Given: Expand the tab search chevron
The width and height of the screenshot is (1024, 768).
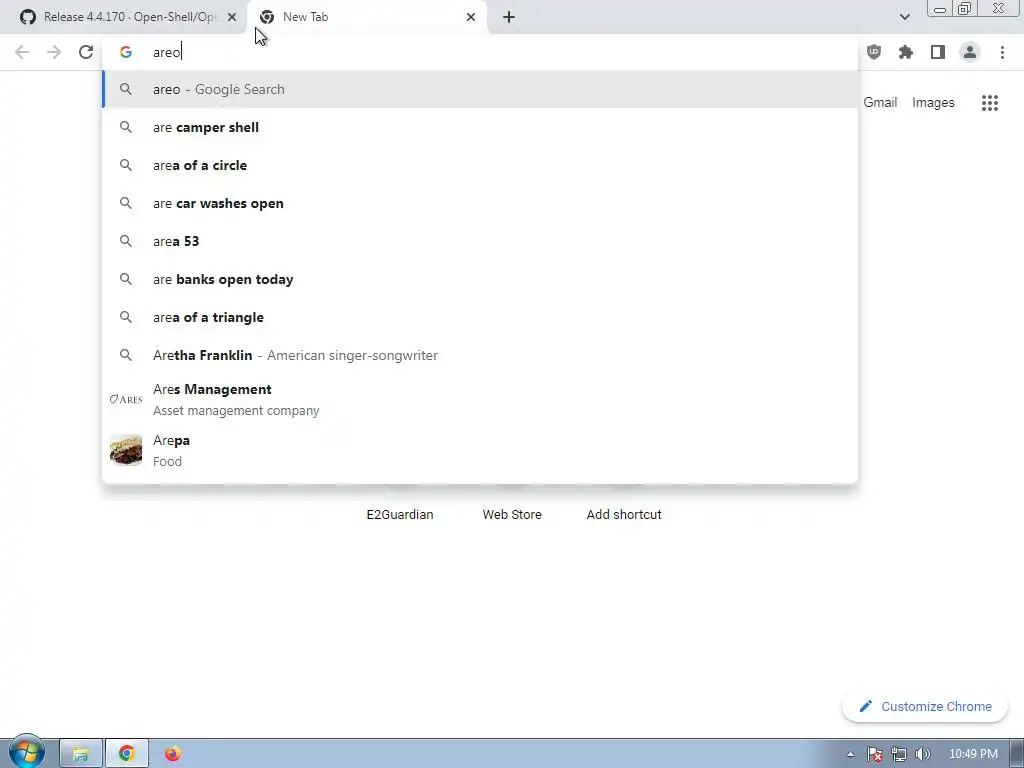Looking at the screenshot, I should tap(904, 17).
